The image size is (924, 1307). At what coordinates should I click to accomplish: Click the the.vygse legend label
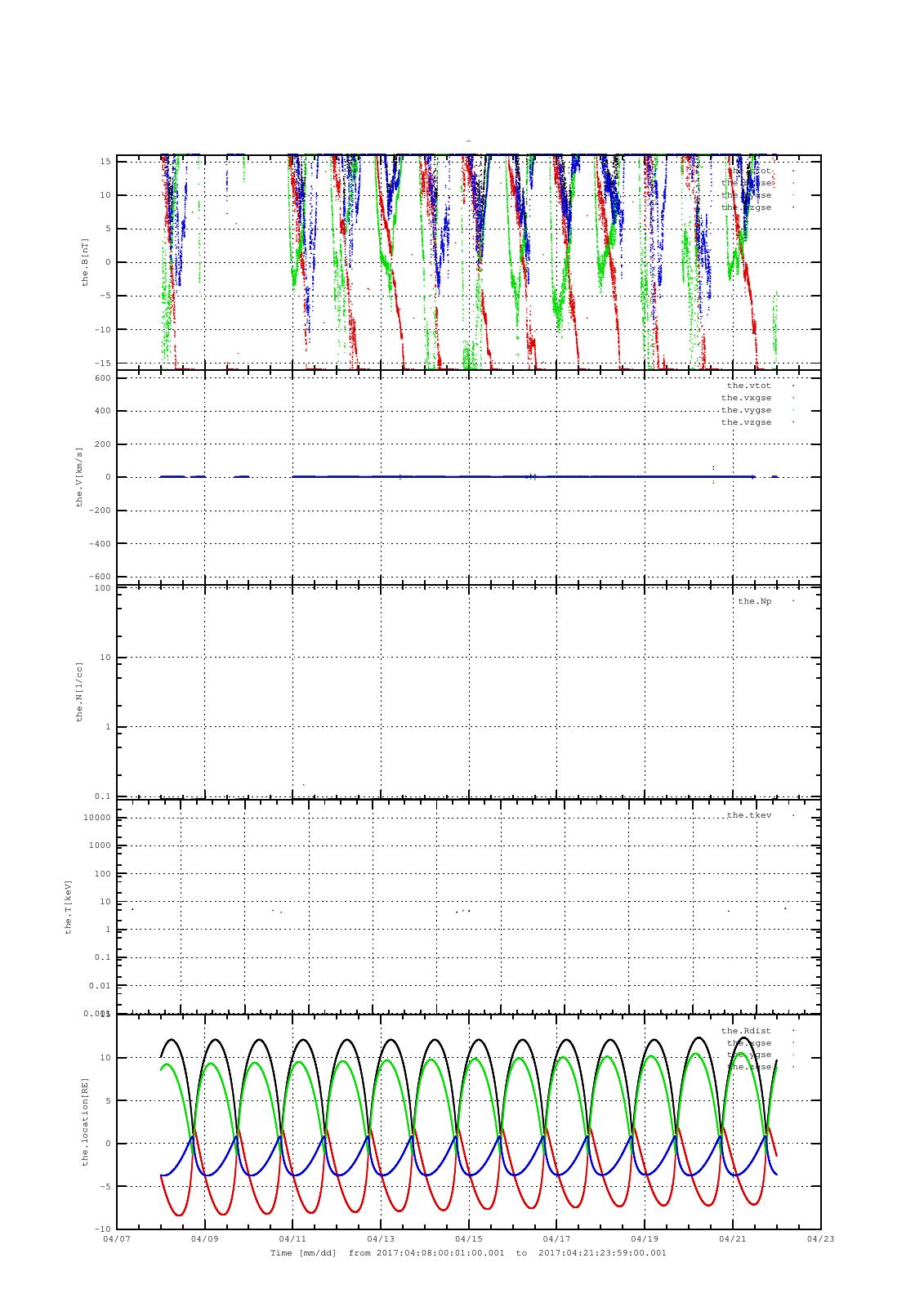[746, 410]
